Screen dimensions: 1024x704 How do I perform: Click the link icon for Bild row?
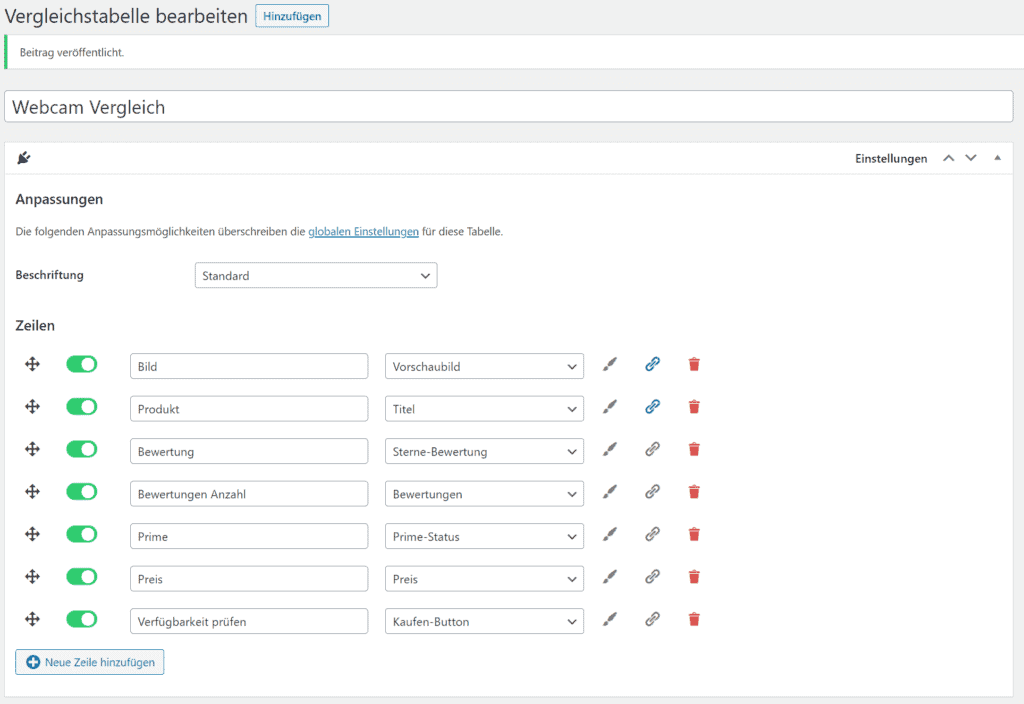(652, 364)
